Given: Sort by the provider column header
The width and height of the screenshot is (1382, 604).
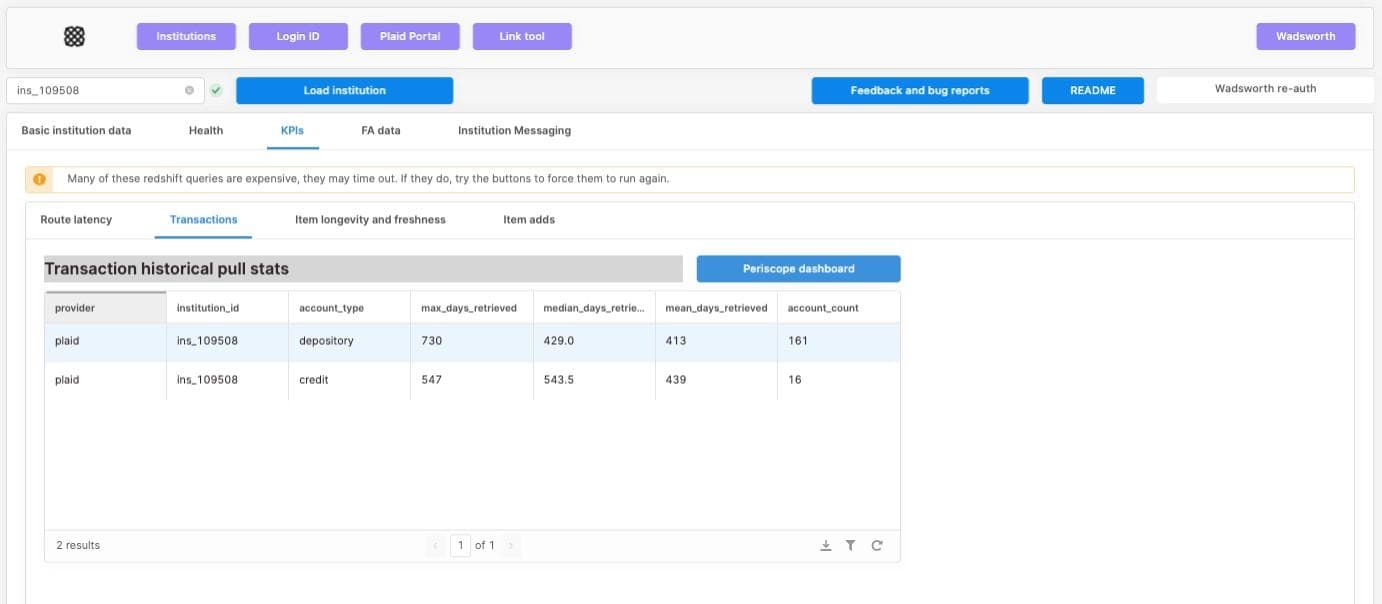Looking at the screenshot, I should pos(105,308).
